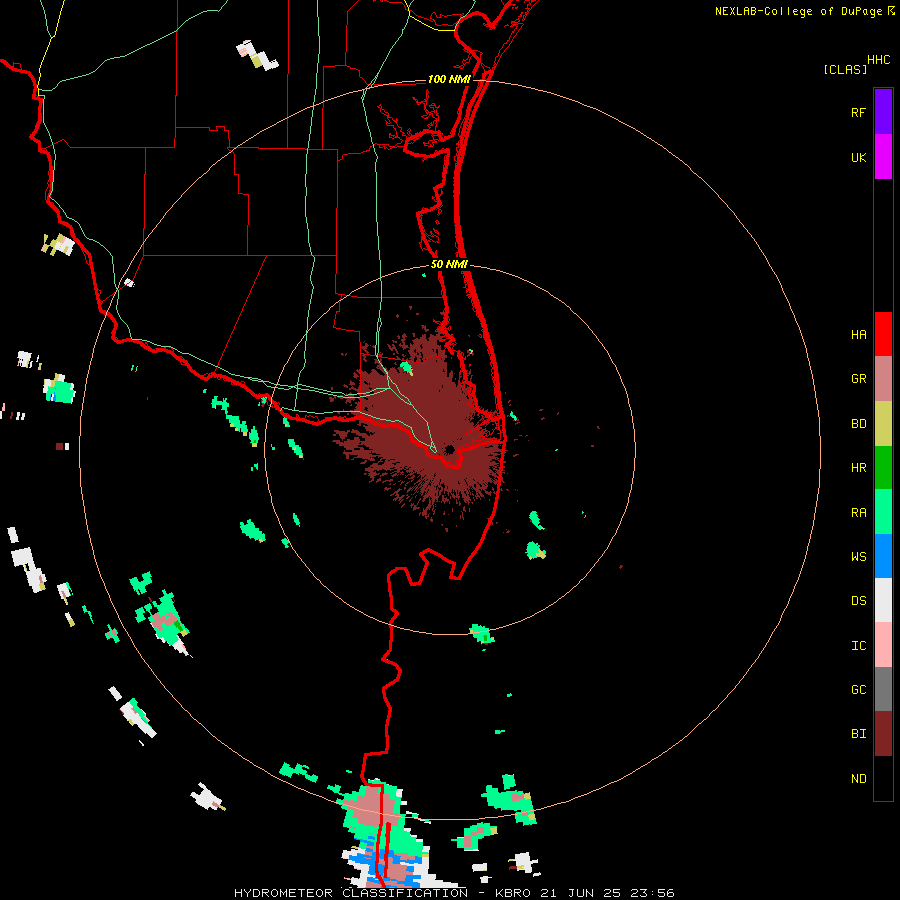Screen dimensions: 900x900
Task: Click the DS white legend swatch
Action: 883,600
